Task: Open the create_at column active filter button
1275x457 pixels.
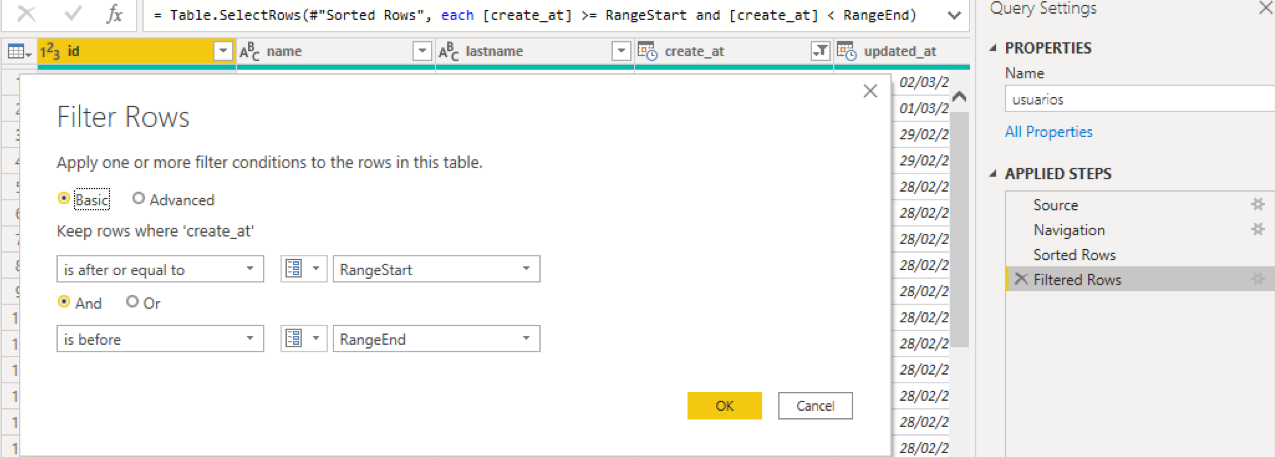Action: click(821, 51)
